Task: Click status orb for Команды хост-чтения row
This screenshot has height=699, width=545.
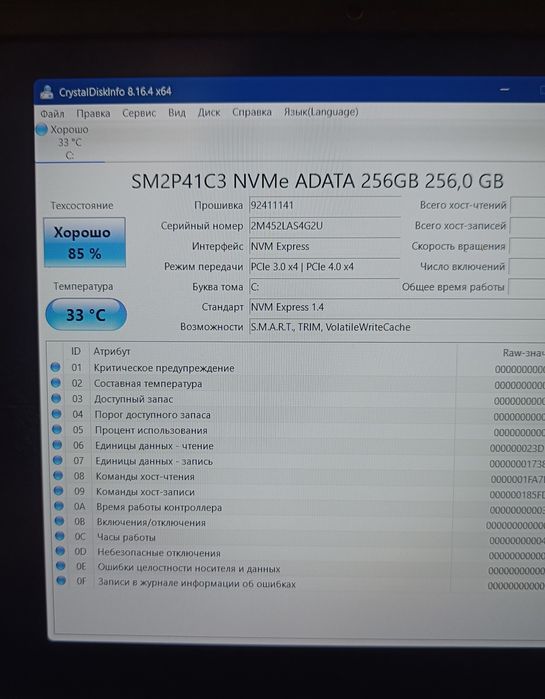Action: pos(58,475)
